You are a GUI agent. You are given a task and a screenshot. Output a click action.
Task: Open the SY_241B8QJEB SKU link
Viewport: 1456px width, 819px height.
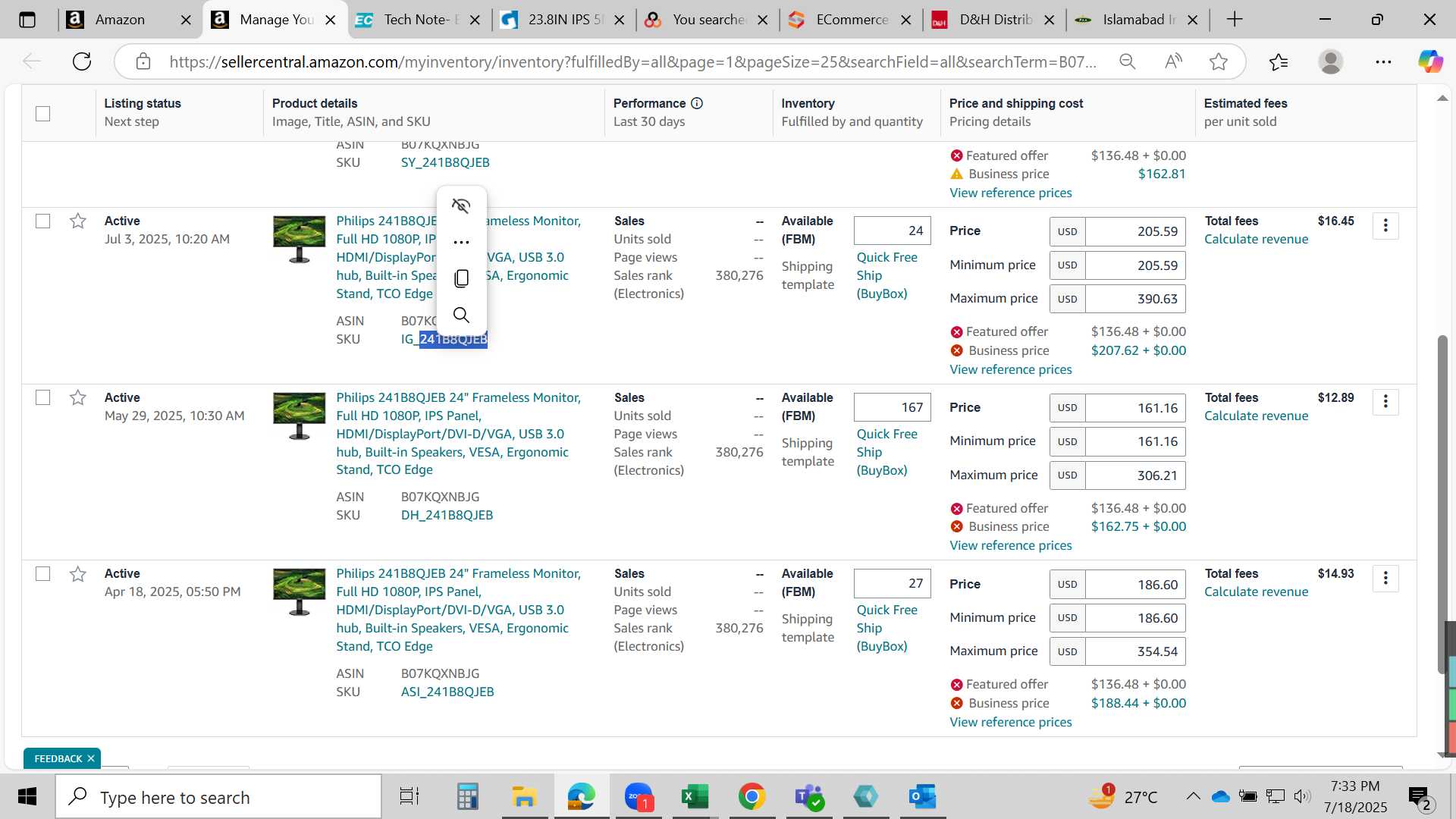[x=445, y=162]
